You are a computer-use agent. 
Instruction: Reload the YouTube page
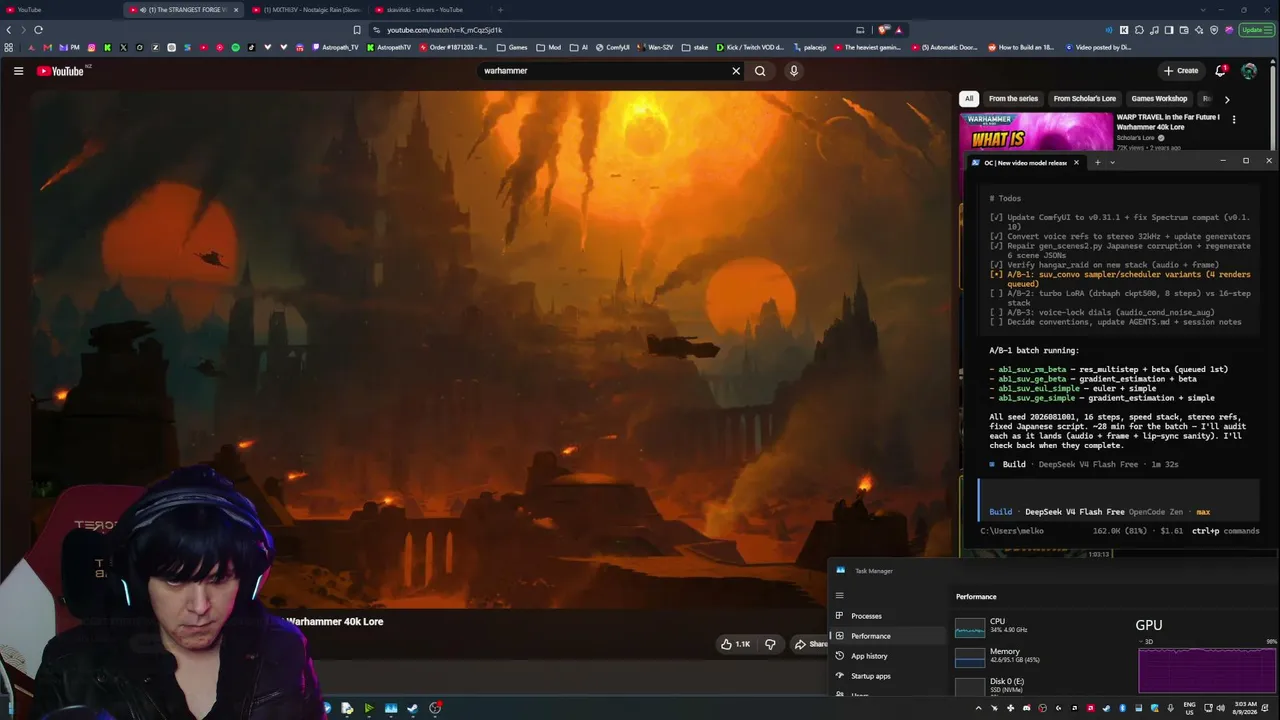(38, 30)
